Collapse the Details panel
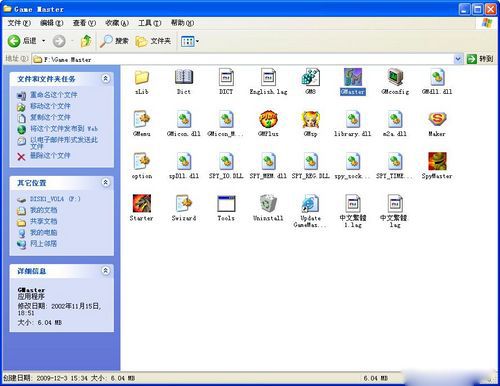Viewport: 500px width, 386px height. point(106,270)
